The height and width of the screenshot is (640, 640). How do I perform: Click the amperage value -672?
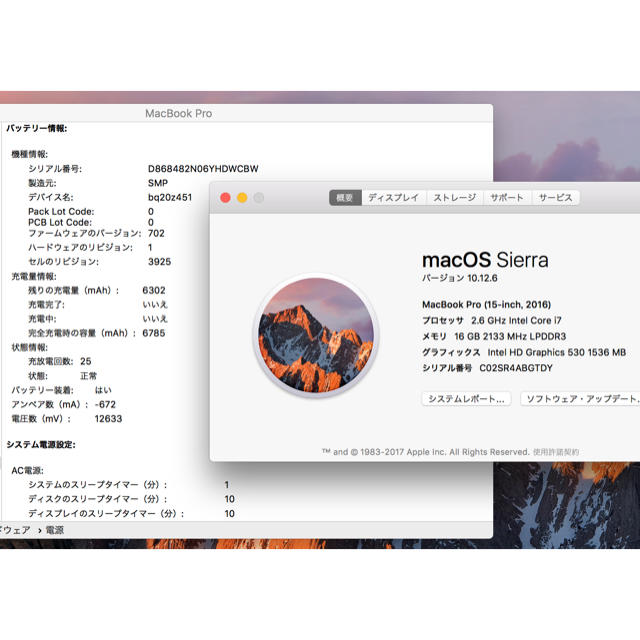[x=105, y=404]
